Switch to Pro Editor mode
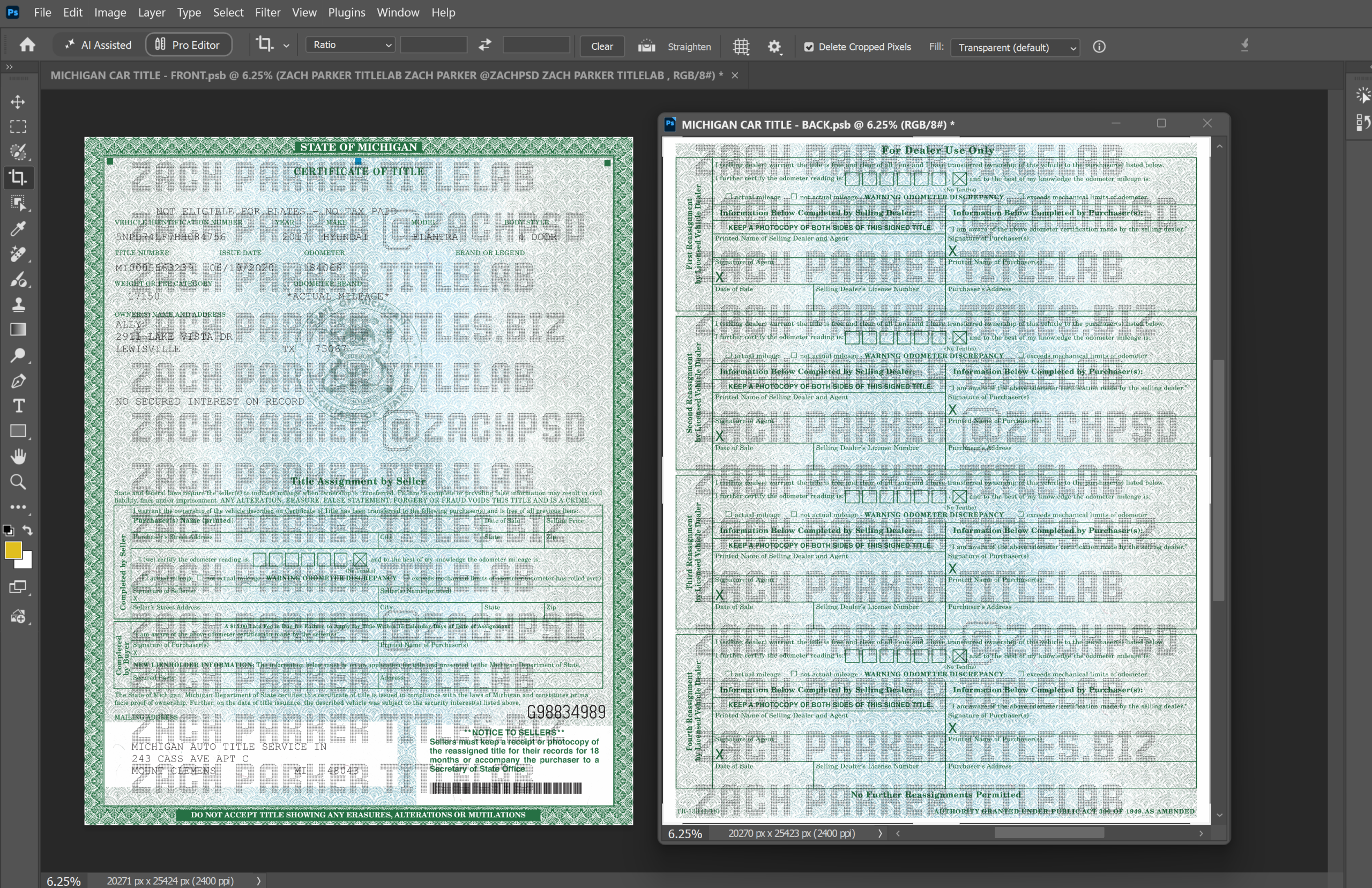 click(x=188, y=45)
